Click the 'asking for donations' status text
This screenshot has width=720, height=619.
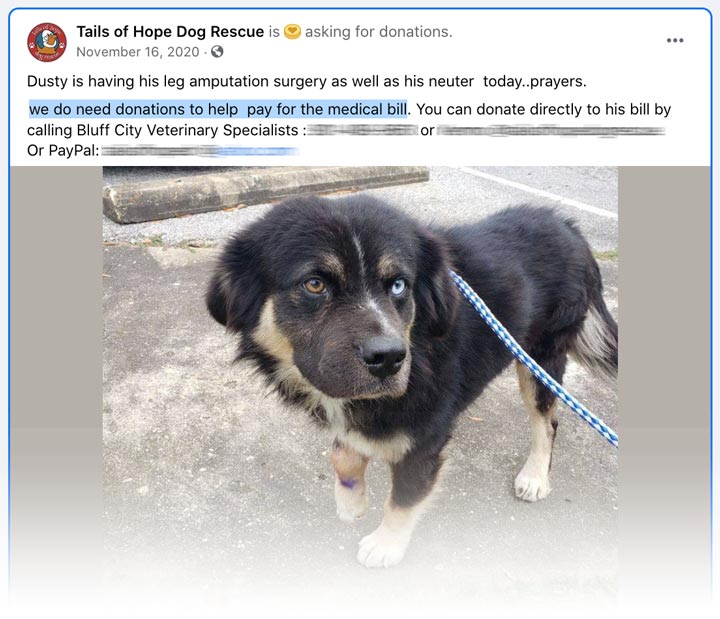pos(378,32)
